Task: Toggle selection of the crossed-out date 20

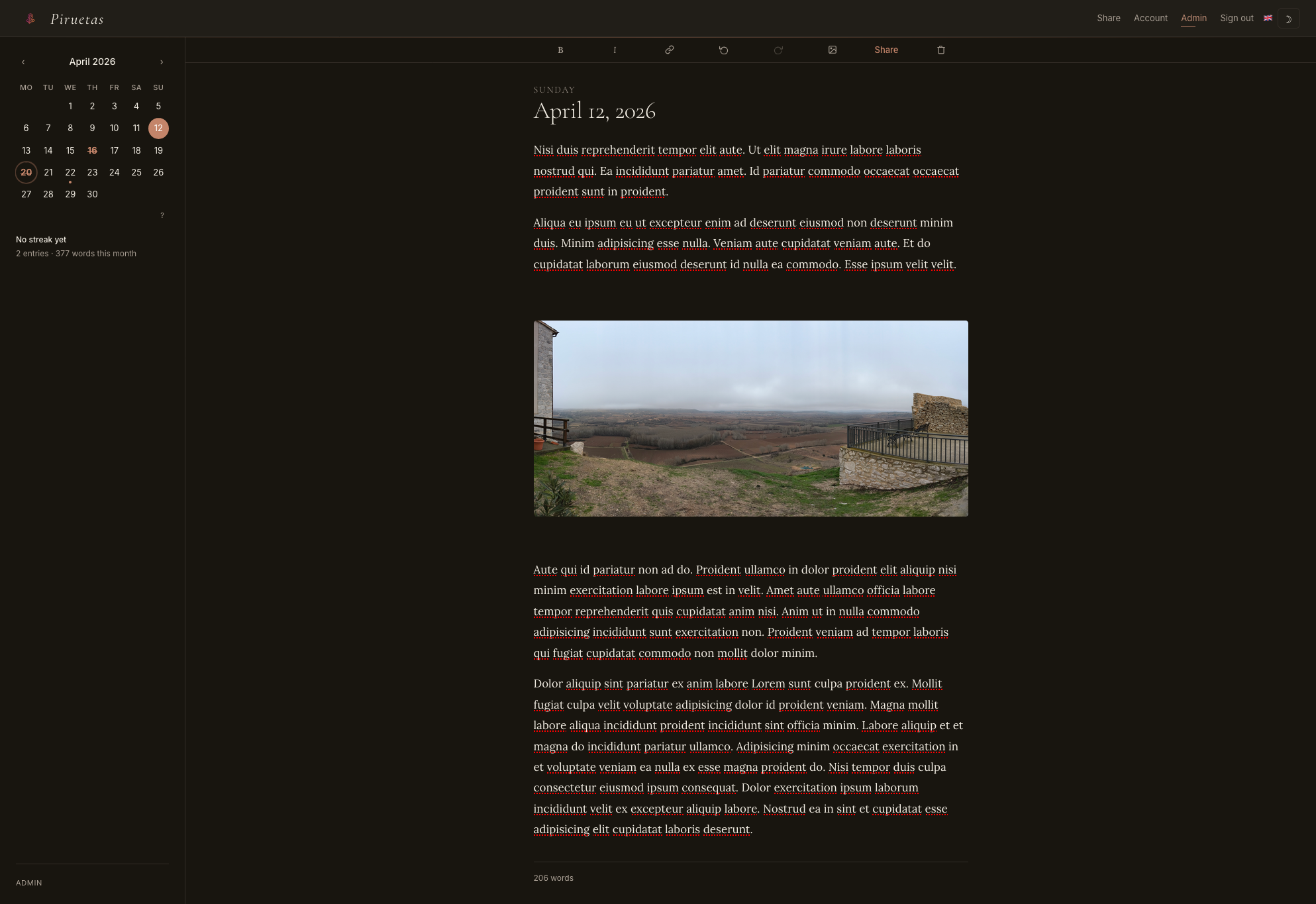Action: (26, 172)
